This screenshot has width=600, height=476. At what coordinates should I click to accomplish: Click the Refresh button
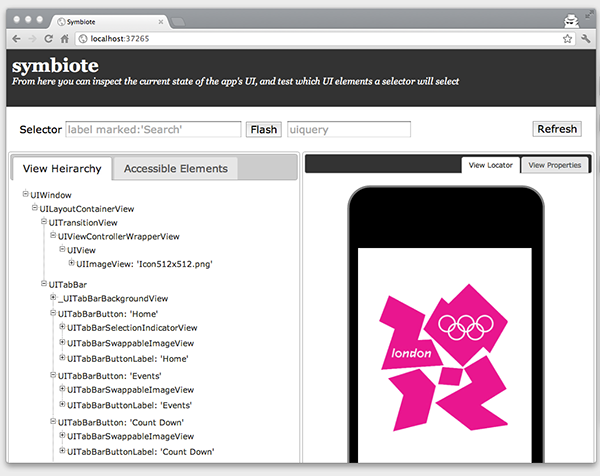click(x=557, y=129)
